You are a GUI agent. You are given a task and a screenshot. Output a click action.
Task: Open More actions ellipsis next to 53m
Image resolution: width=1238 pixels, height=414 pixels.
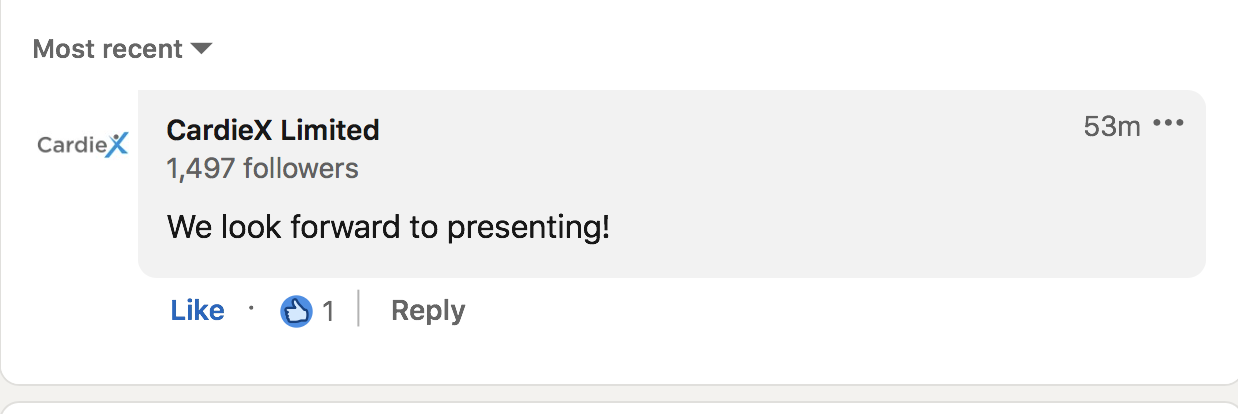(x=1168, y=125)
